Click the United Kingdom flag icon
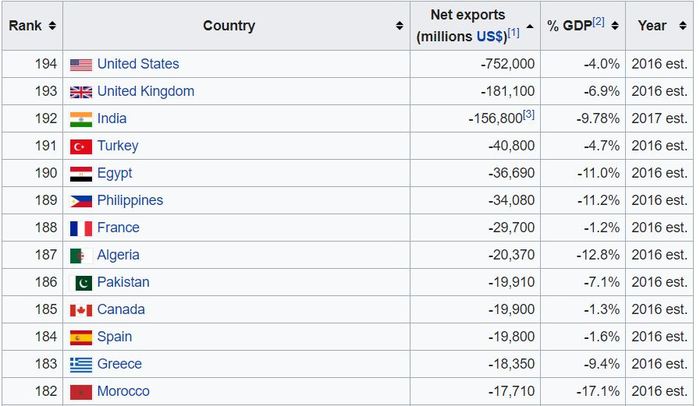Viewport: 700px width, 406px height. pyautogui.click(x=81, y=92)
